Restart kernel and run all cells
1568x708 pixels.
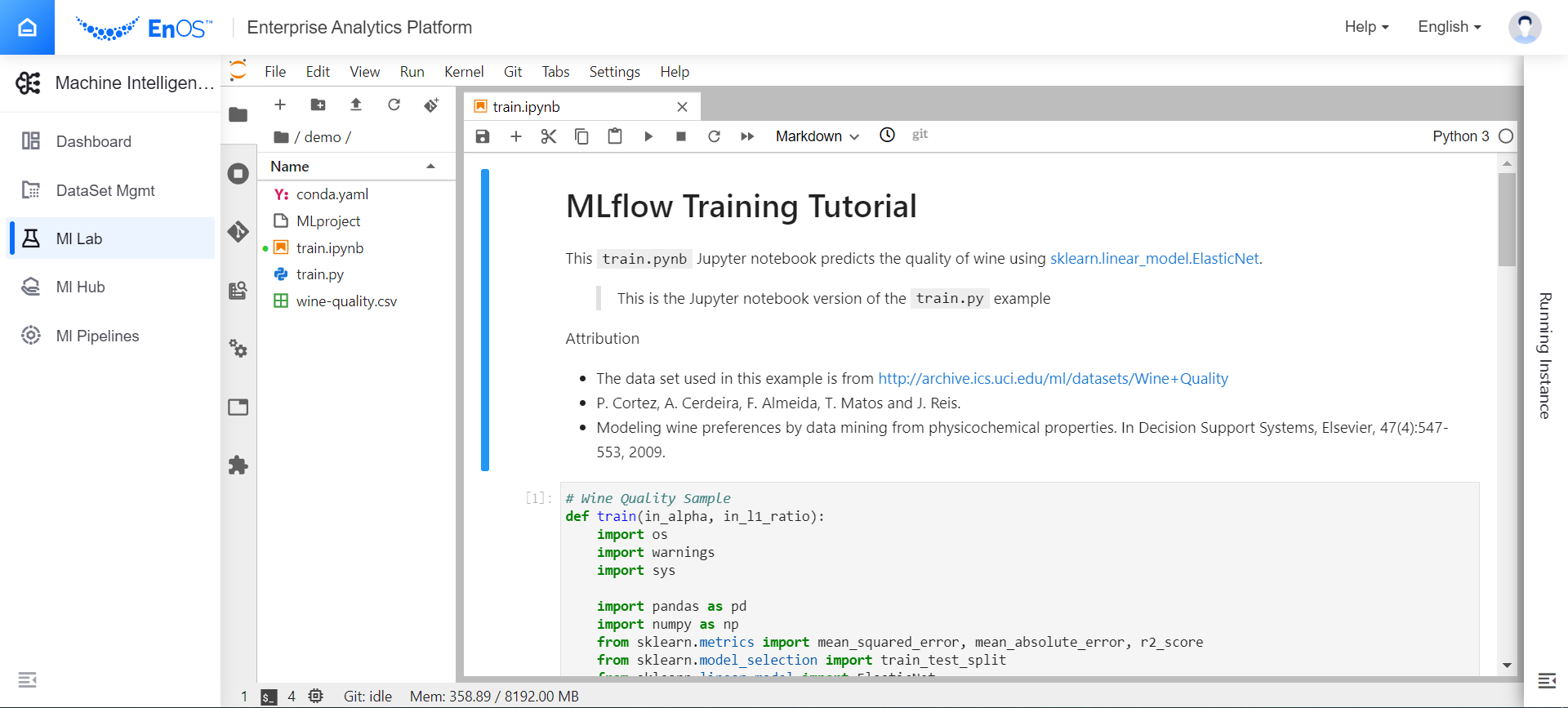coord(747,136)
